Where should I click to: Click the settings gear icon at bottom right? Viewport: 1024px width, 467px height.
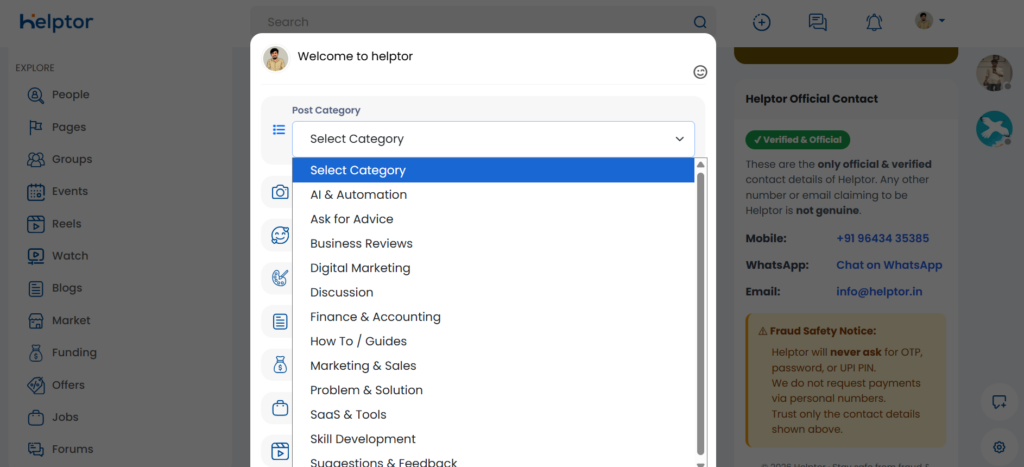point(998,447)
